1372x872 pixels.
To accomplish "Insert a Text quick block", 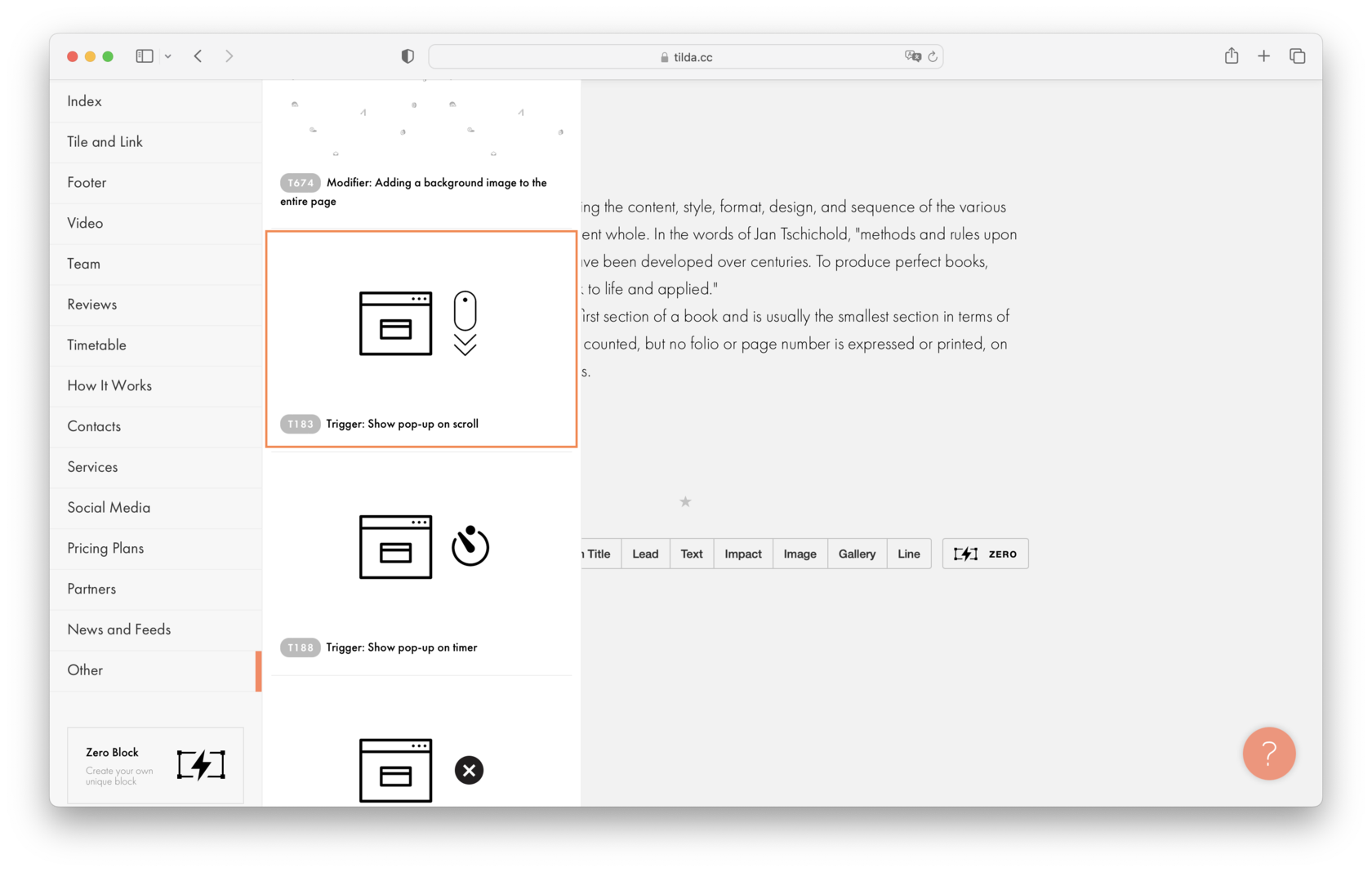I will [692, 554].
